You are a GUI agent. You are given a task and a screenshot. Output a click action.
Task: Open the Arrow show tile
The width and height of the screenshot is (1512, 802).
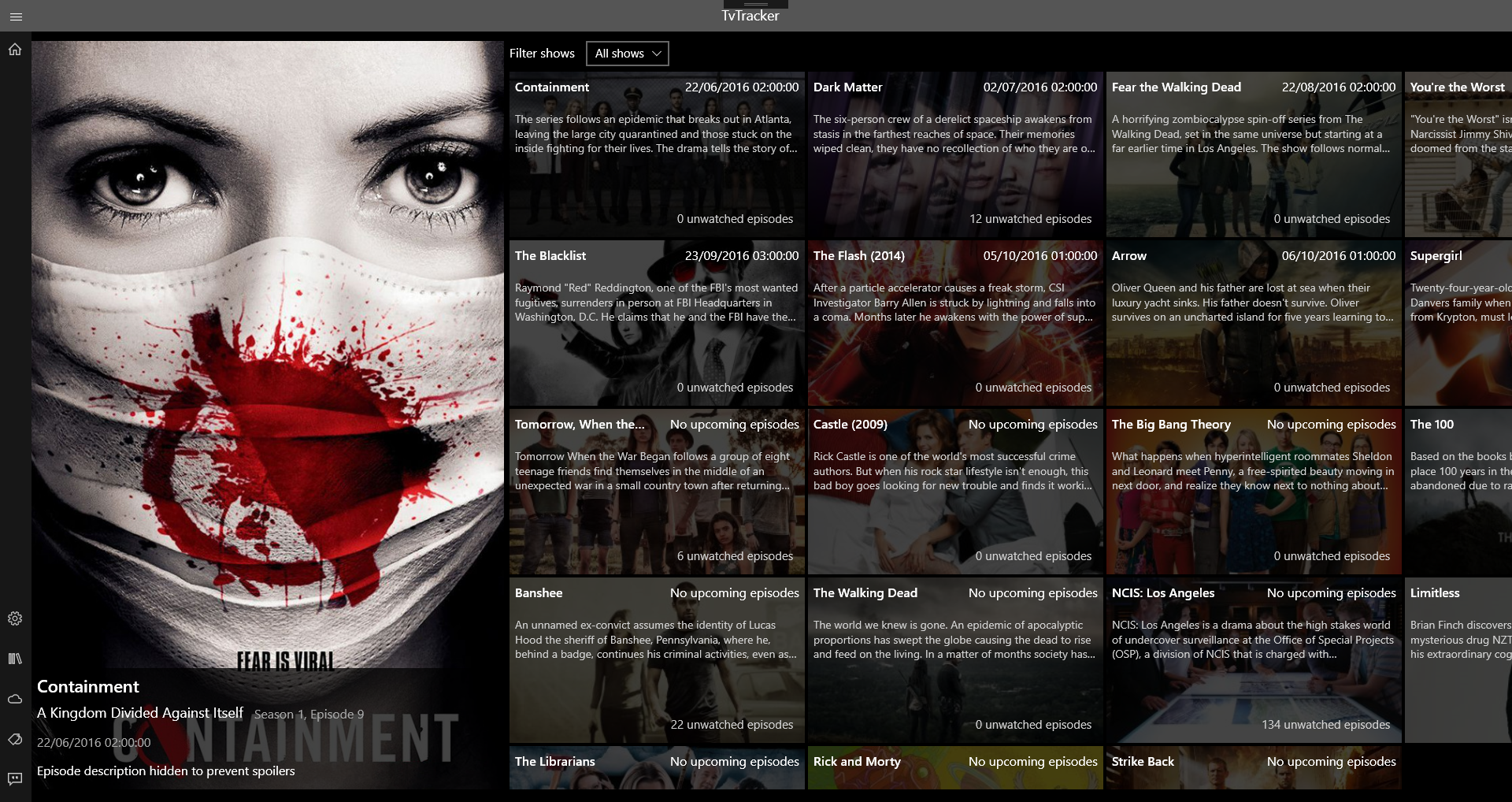tap(1254, 323)
